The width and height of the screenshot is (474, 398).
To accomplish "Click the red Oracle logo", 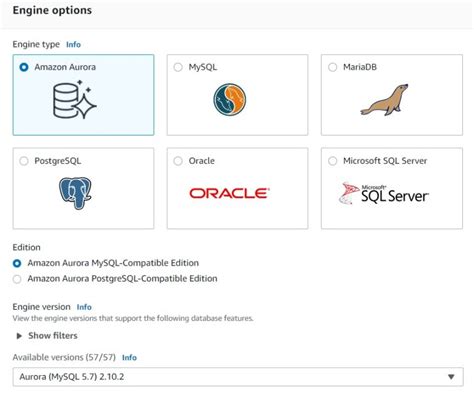I will tap(230, 193).
